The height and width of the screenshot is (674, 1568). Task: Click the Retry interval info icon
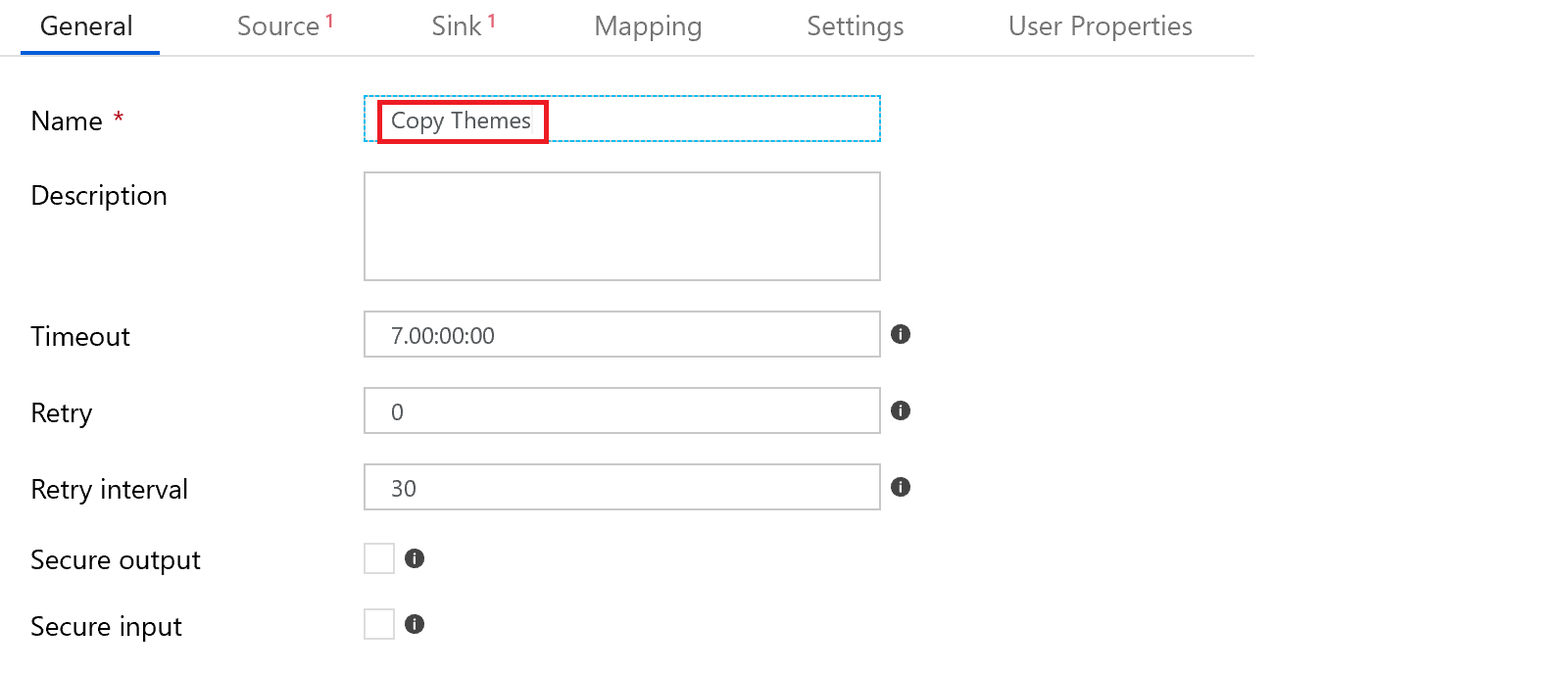pyautogui.click(x=901, y=487)
